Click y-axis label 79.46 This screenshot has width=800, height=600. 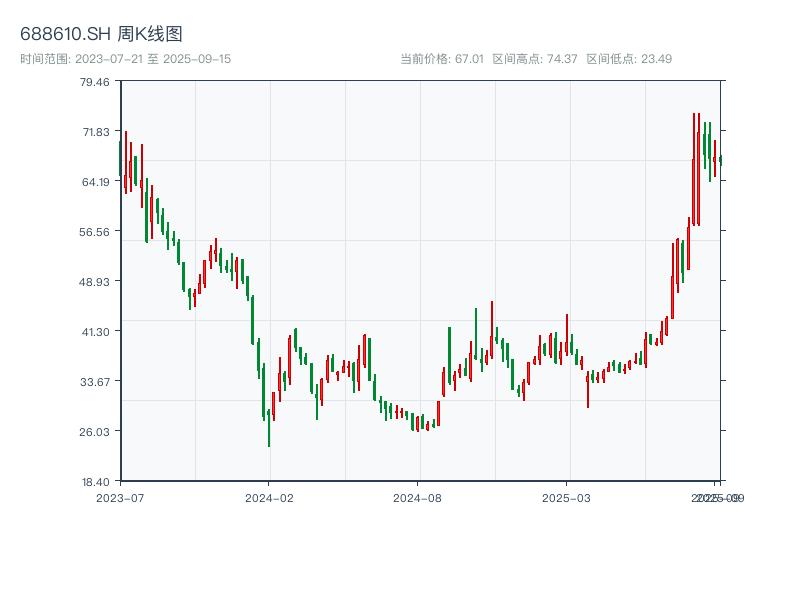(x=94, y=82)
